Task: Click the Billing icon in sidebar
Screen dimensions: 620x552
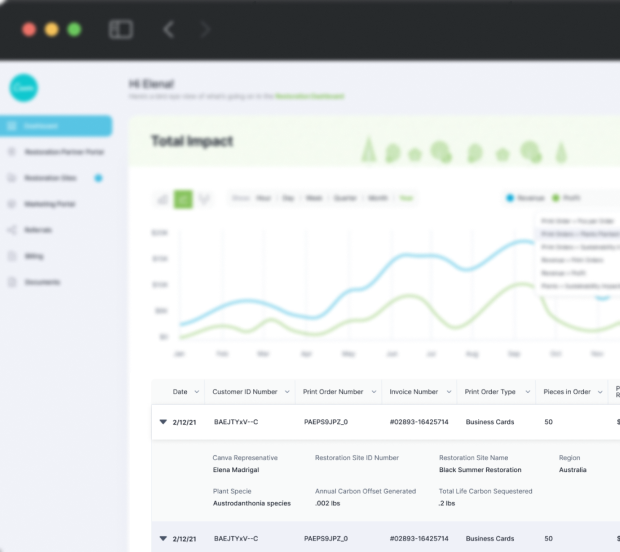Action: point(12,256)
